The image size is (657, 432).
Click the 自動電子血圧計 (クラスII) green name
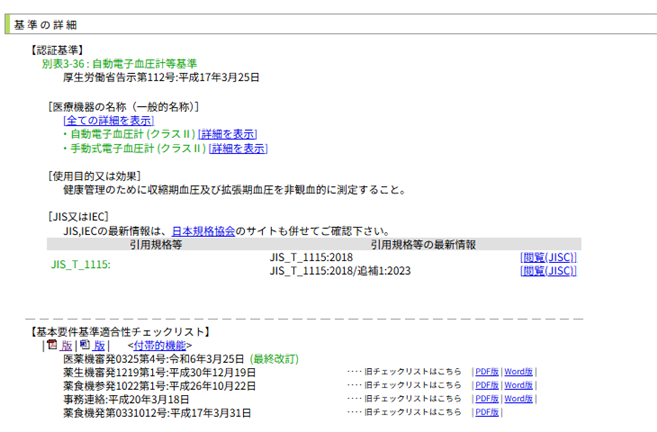click(133, 135)
